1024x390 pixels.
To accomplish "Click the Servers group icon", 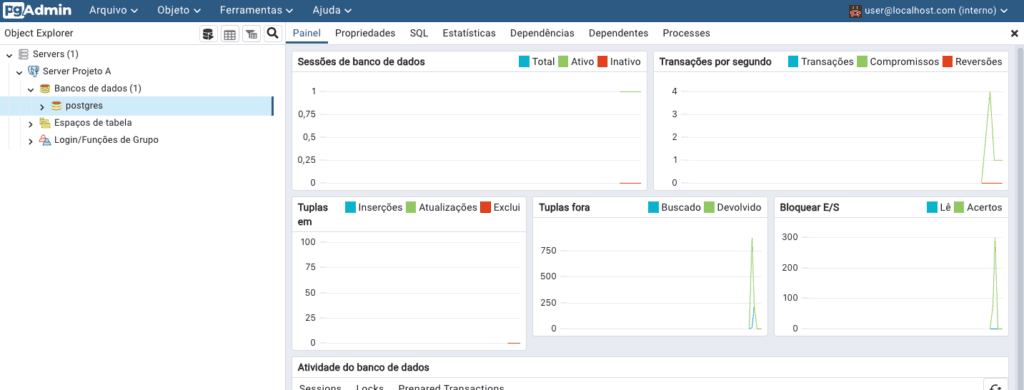I will pyautogui.click(x=24, y=54).
